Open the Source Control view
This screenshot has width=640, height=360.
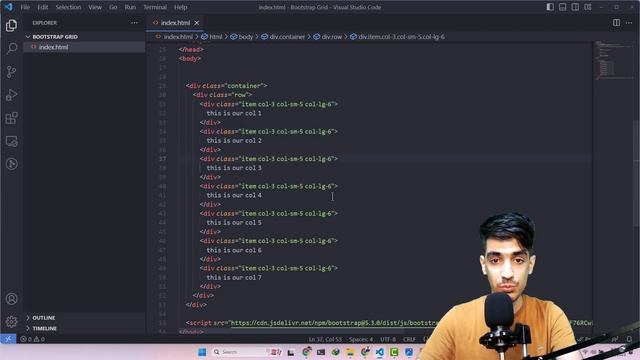pyautogui.click(x=11, y=72)
